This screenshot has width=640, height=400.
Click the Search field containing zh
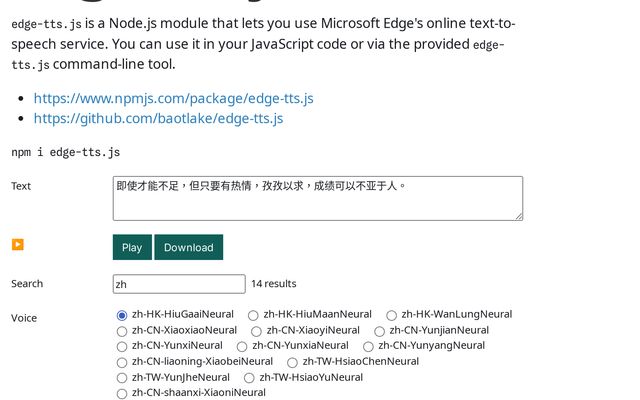pos(179,284)
